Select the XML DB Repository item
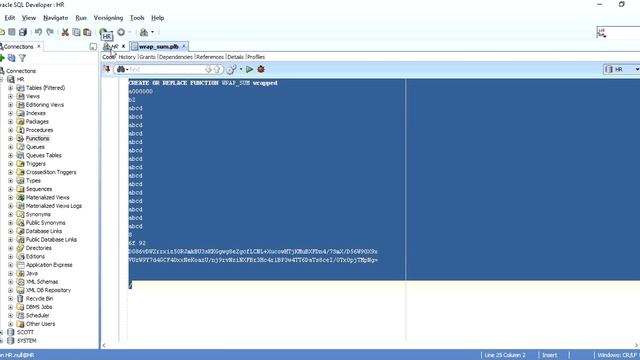 pyautogui.click(x=48, y=290)
